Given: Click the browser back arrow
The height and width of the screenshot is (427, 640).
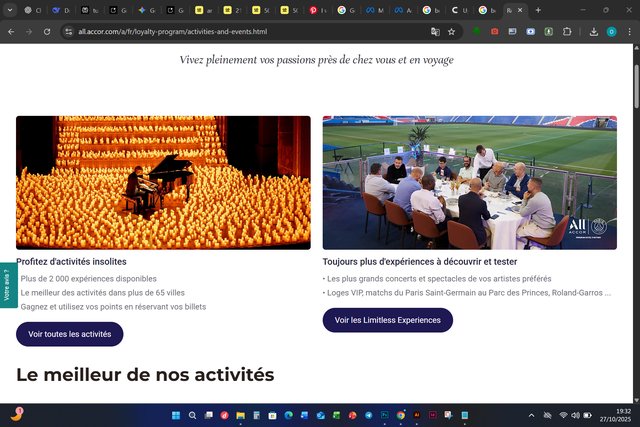Looking at the screenshot, I should pos(11,31).
